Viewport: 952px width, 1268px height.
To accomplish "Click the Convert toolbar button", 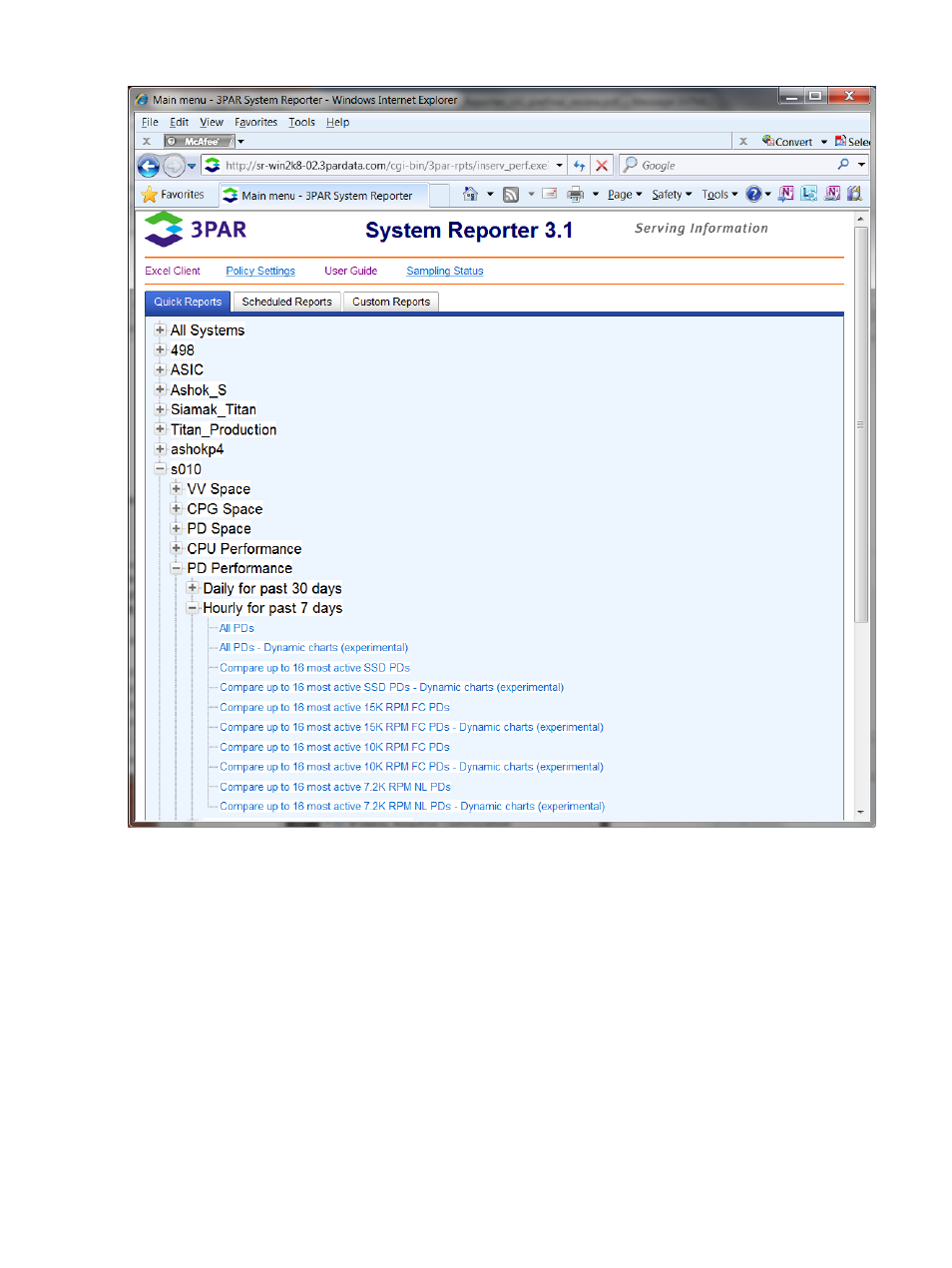I will point(788,142).
